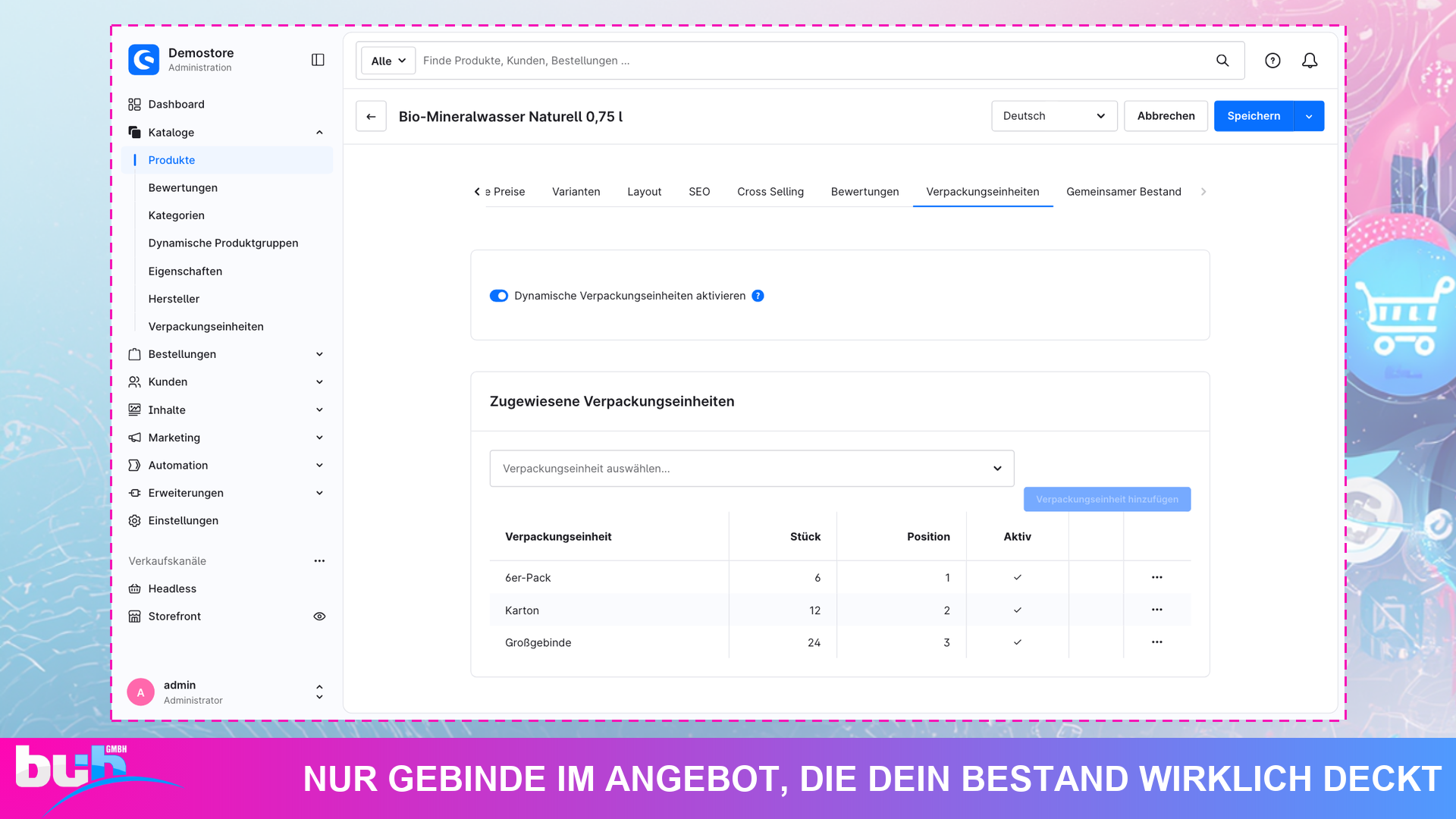
Task: Show Storefront via eye icon
Action: click(x=319, y=617)
